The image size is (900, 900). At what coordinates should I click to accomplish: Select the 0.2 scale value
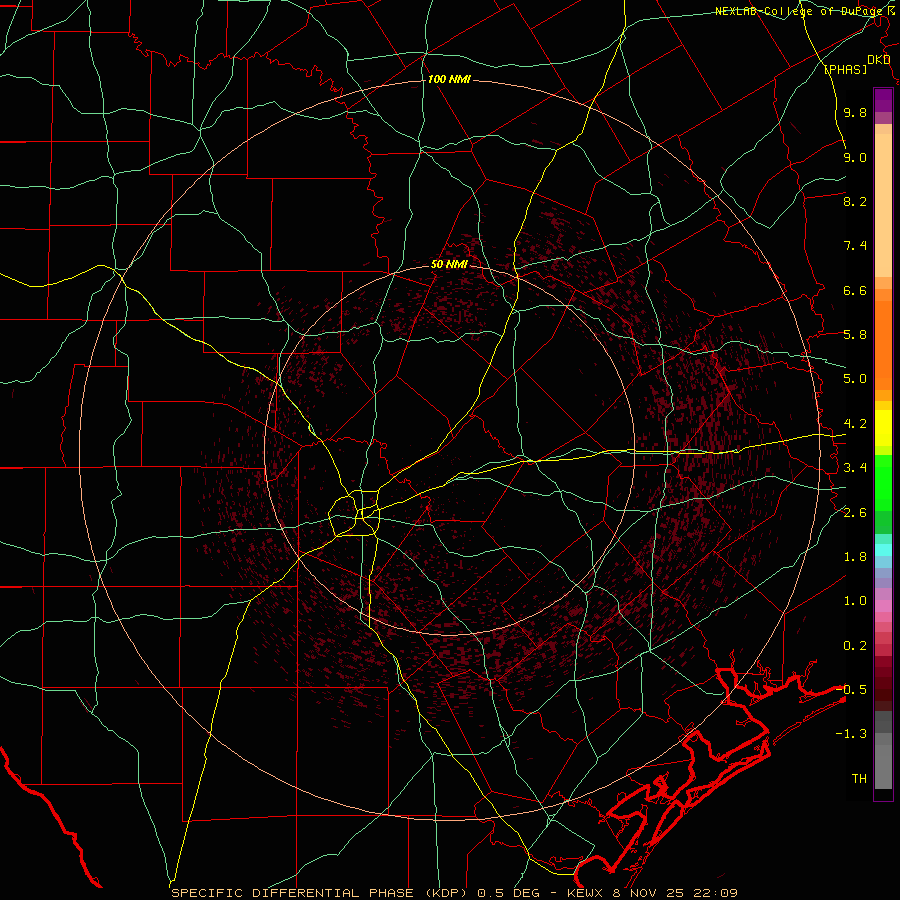855,646
